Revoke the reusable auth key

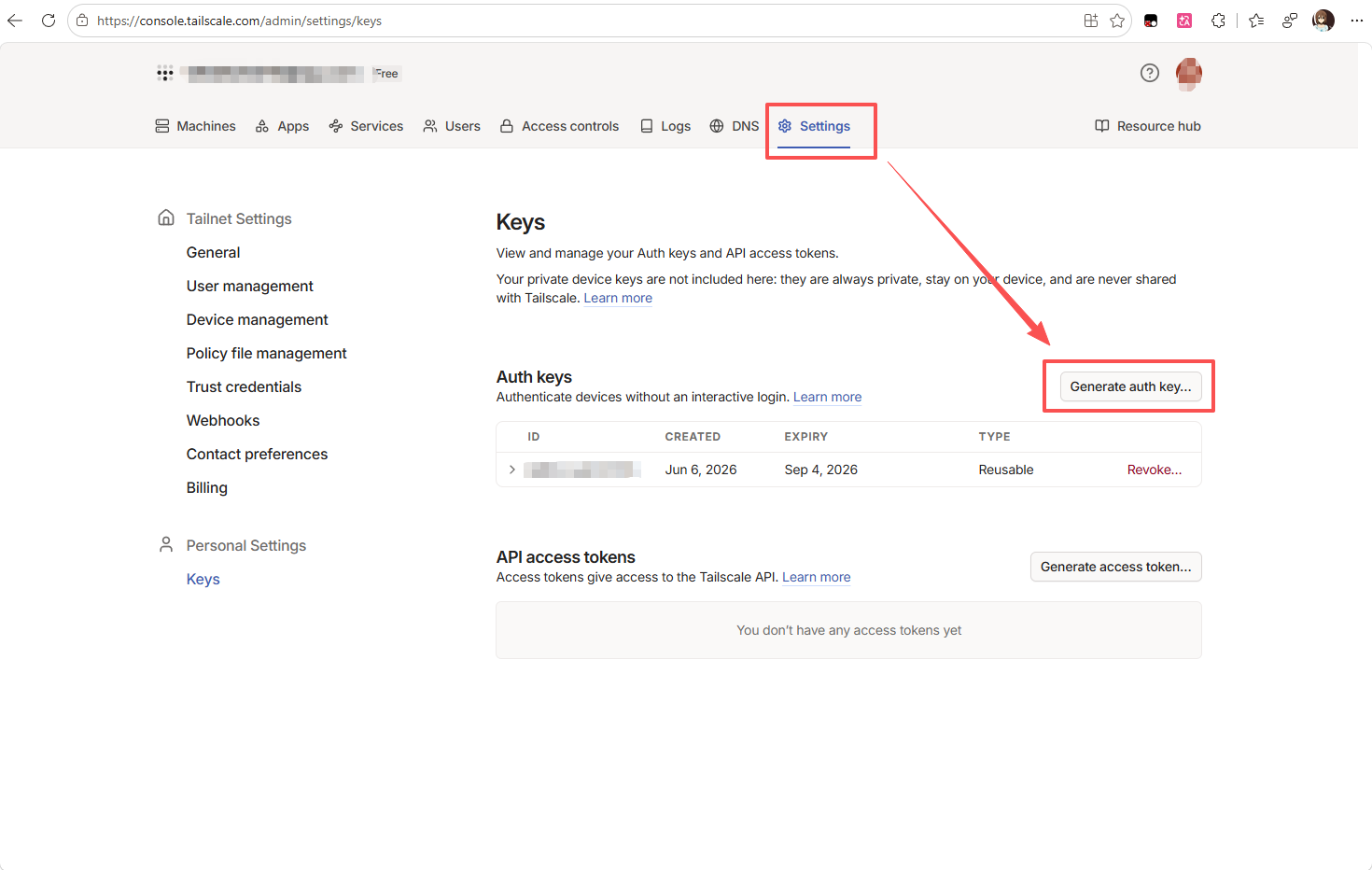pos(1155,470)
